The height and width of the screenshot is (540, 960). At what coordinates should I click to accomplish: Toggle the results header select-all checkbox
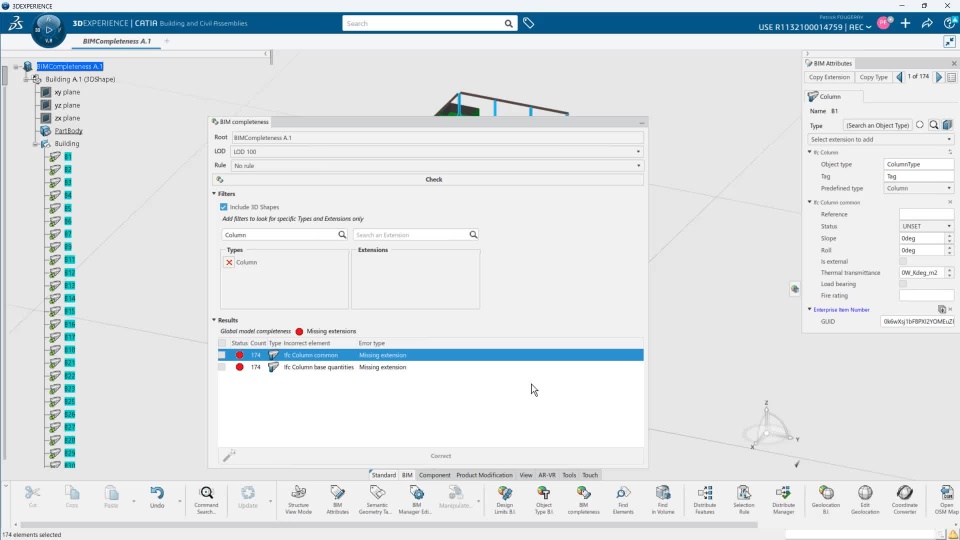pos(222,343)
